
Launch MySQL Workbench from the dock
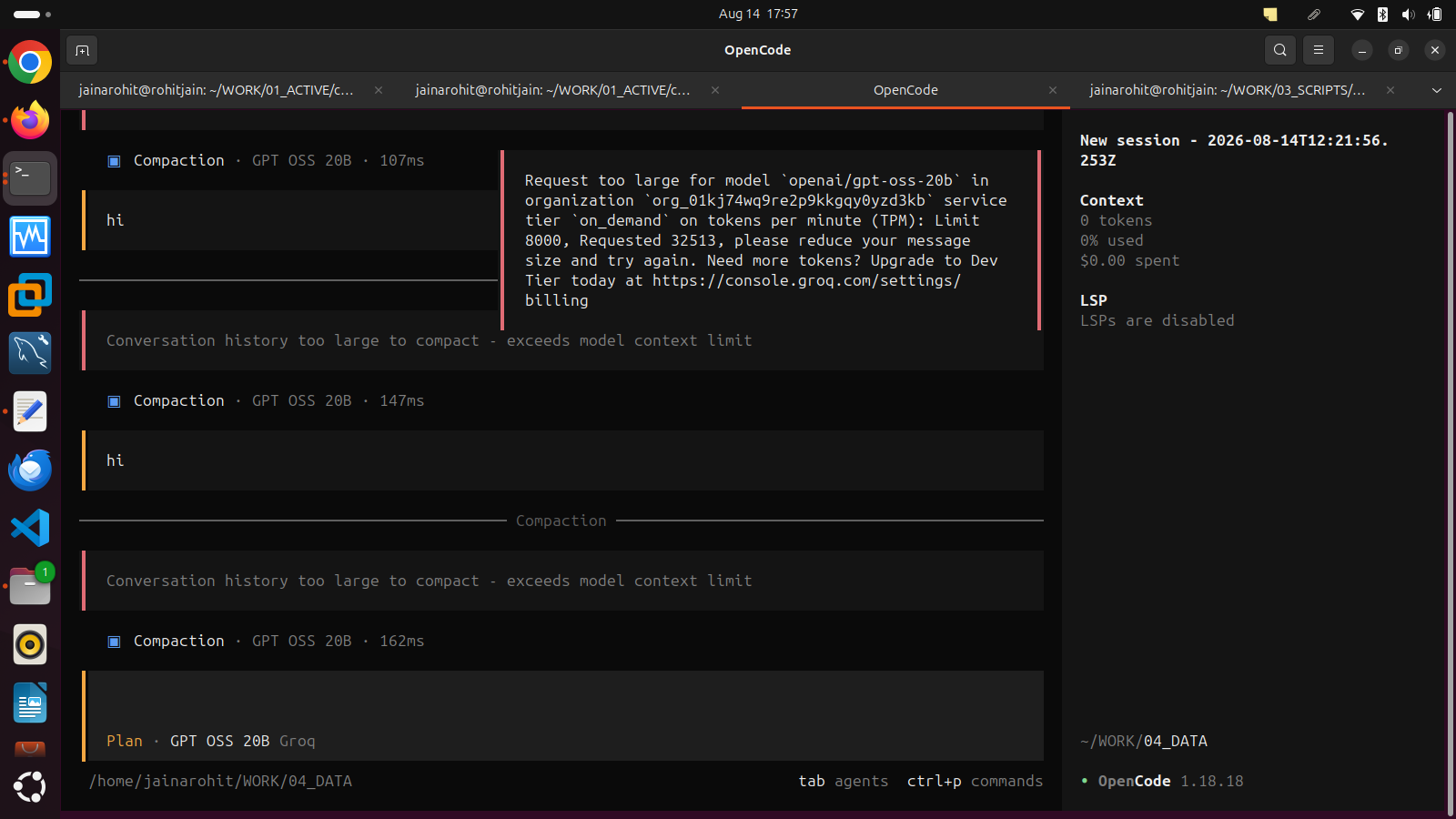(30, 353)
